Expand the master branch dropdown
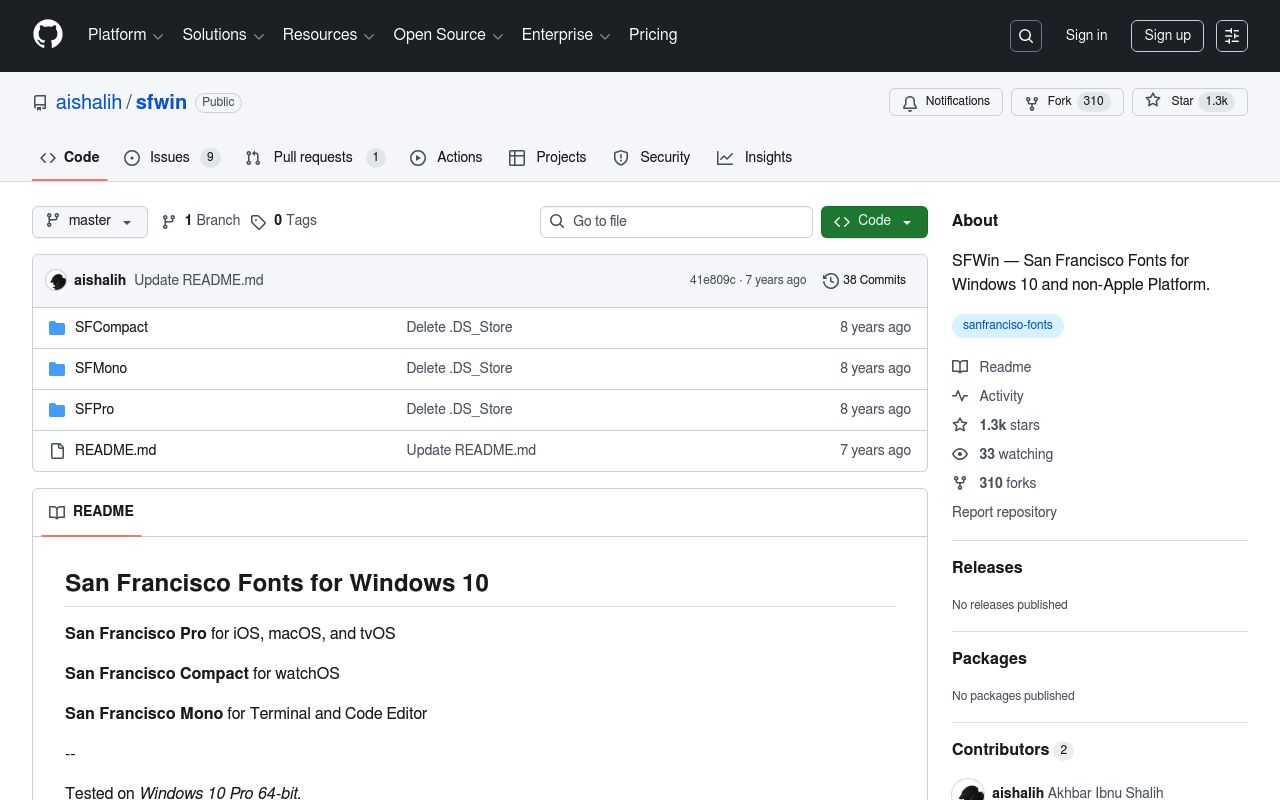1280x800 pixels. 90,221
